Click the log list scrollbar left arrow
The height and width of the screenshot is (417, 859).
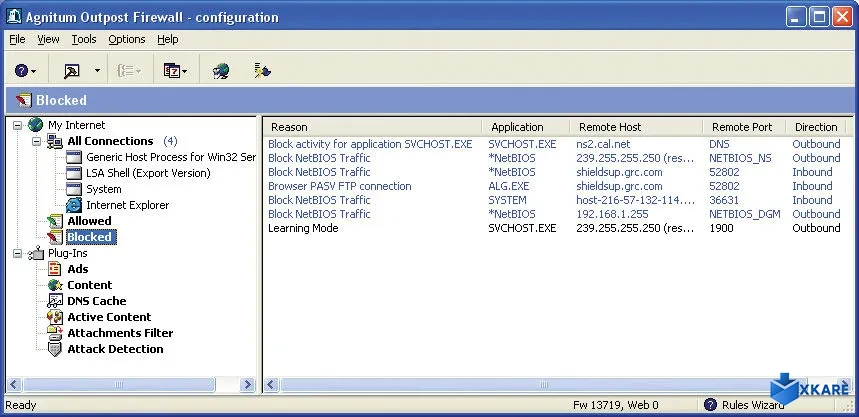pos(271,385)
